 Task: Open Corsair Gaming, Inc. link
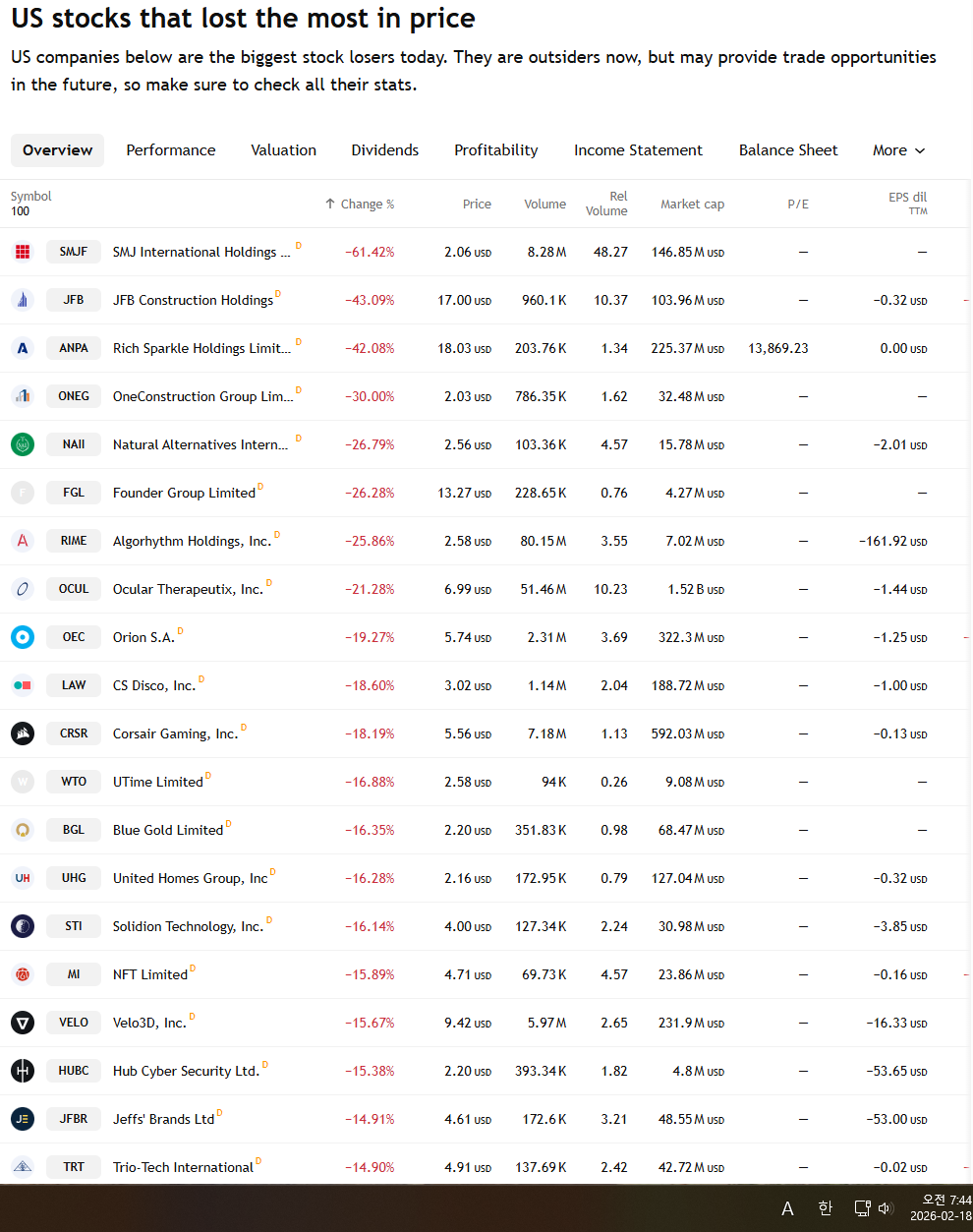pos(176,734)
